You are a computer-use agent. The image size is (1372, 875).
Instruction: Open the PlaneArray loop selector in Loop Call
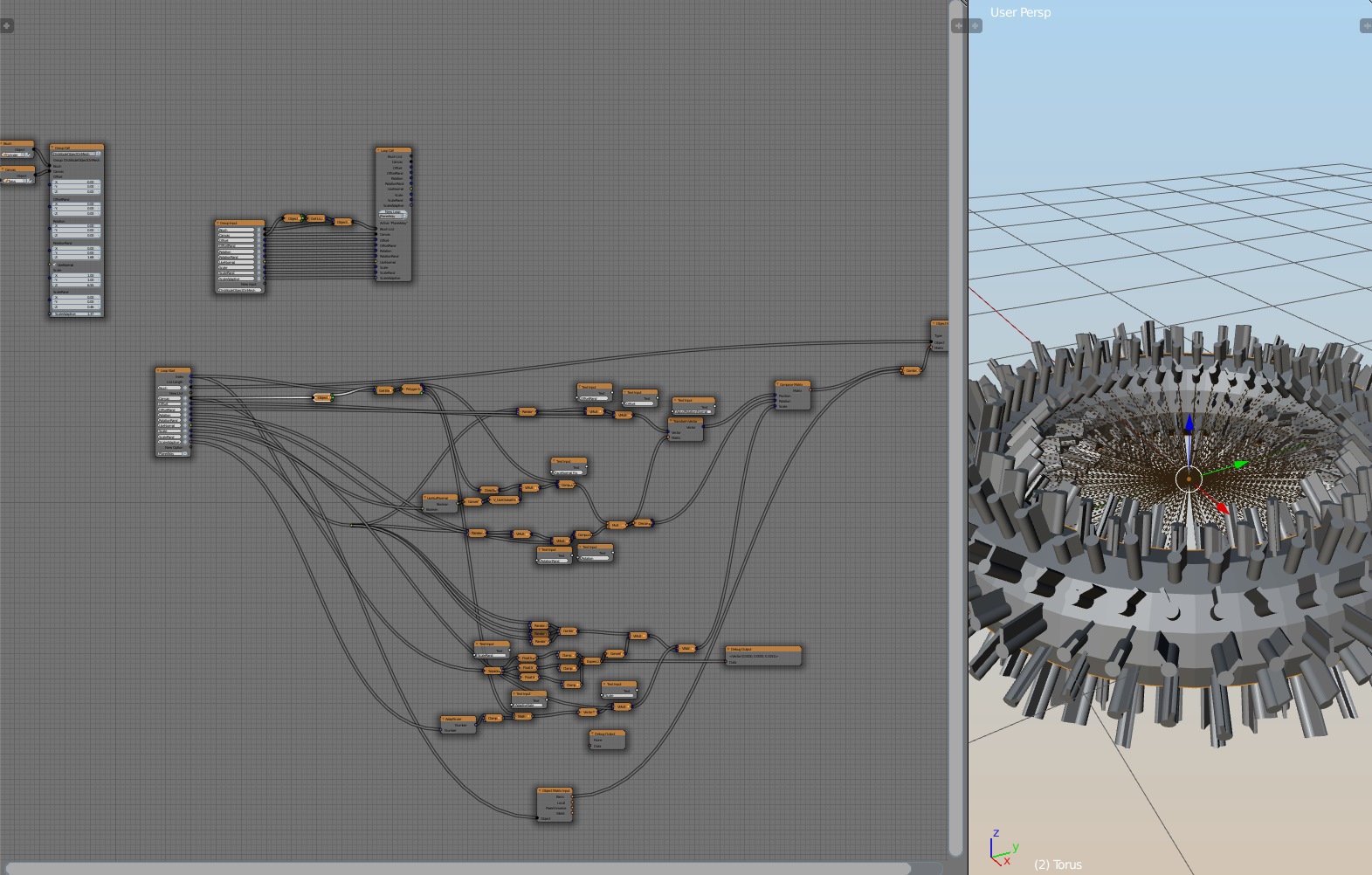click(392, 217)
